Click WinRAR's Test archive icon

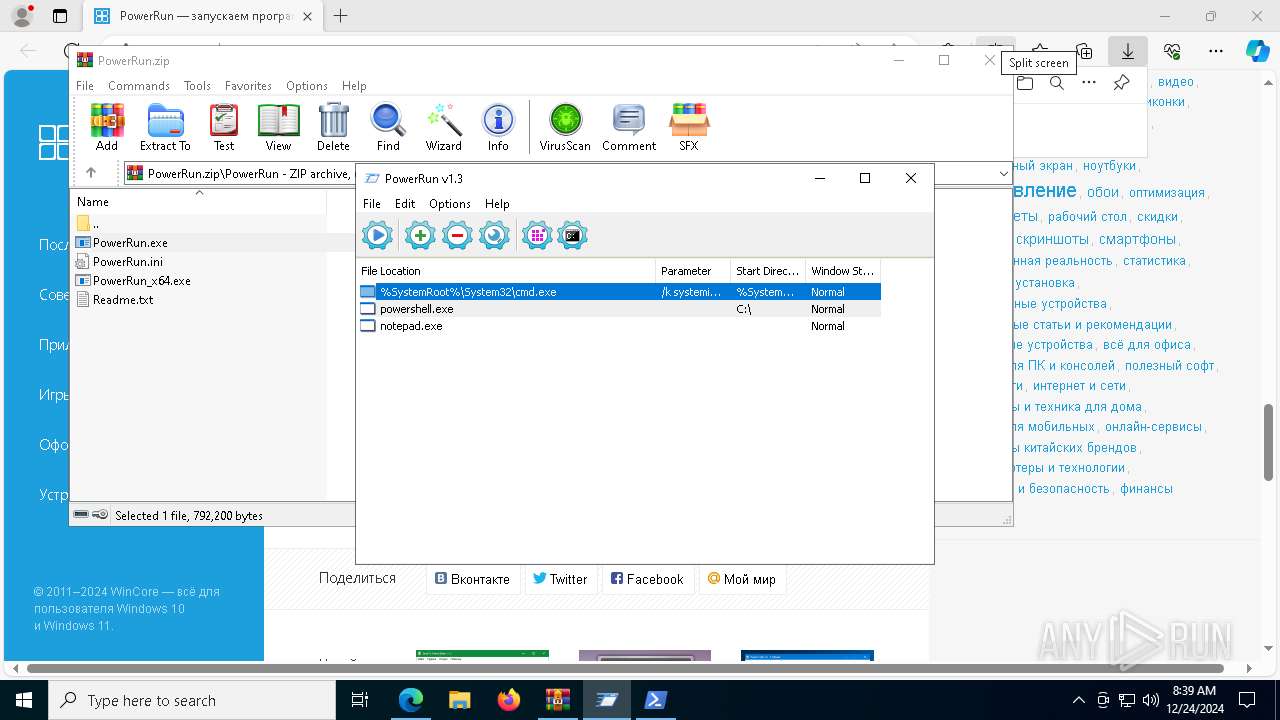click(224, 127)
